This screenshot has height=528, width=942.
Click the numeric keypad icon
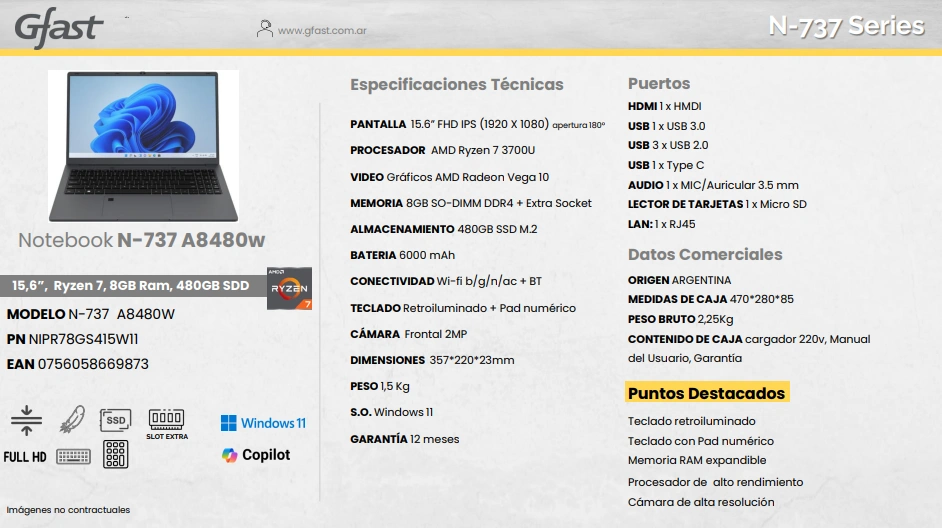(115, 454)
